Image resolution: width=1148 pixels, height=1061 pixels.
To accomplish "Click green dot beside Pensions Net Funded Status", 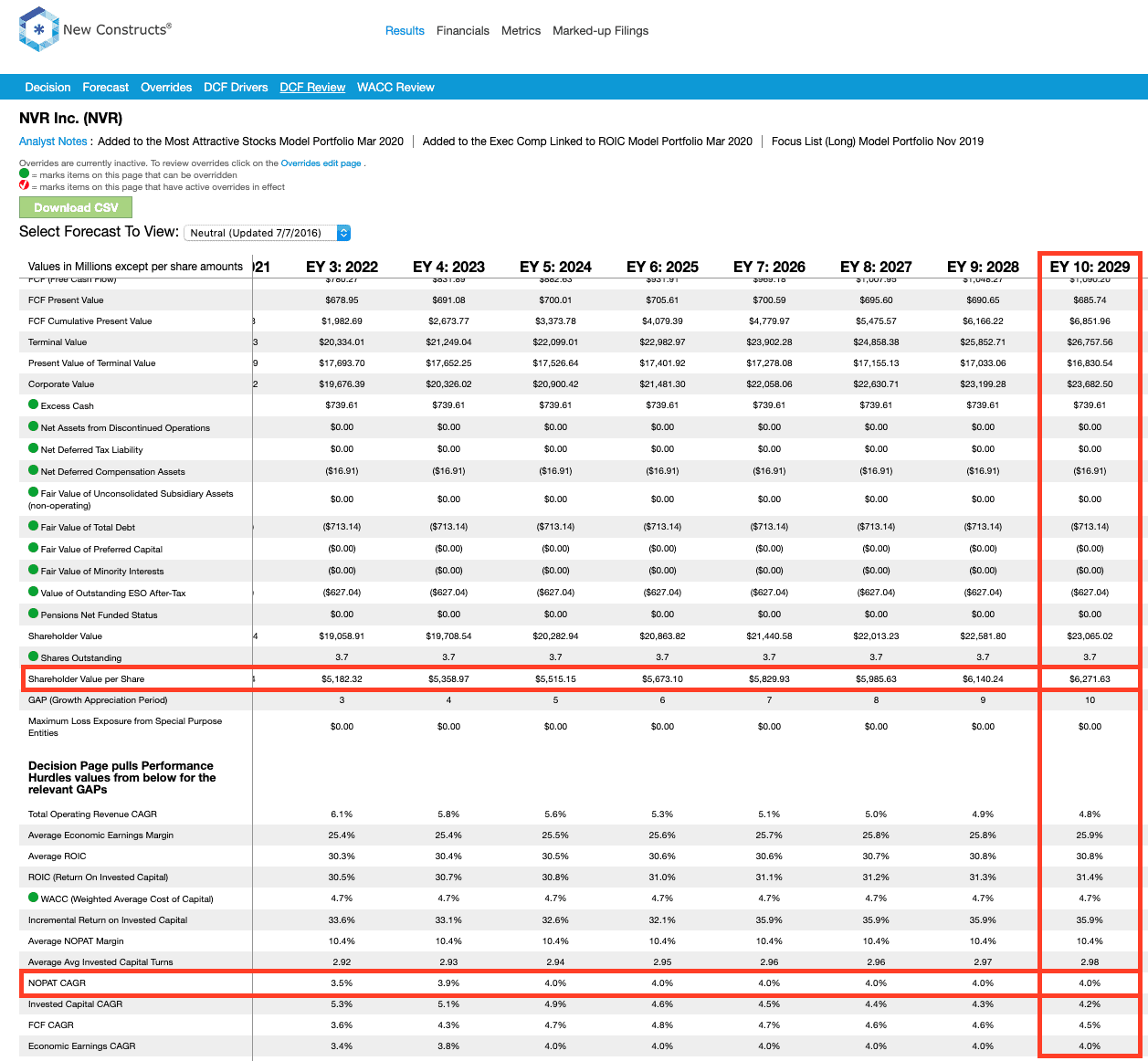I will [34, 614].
